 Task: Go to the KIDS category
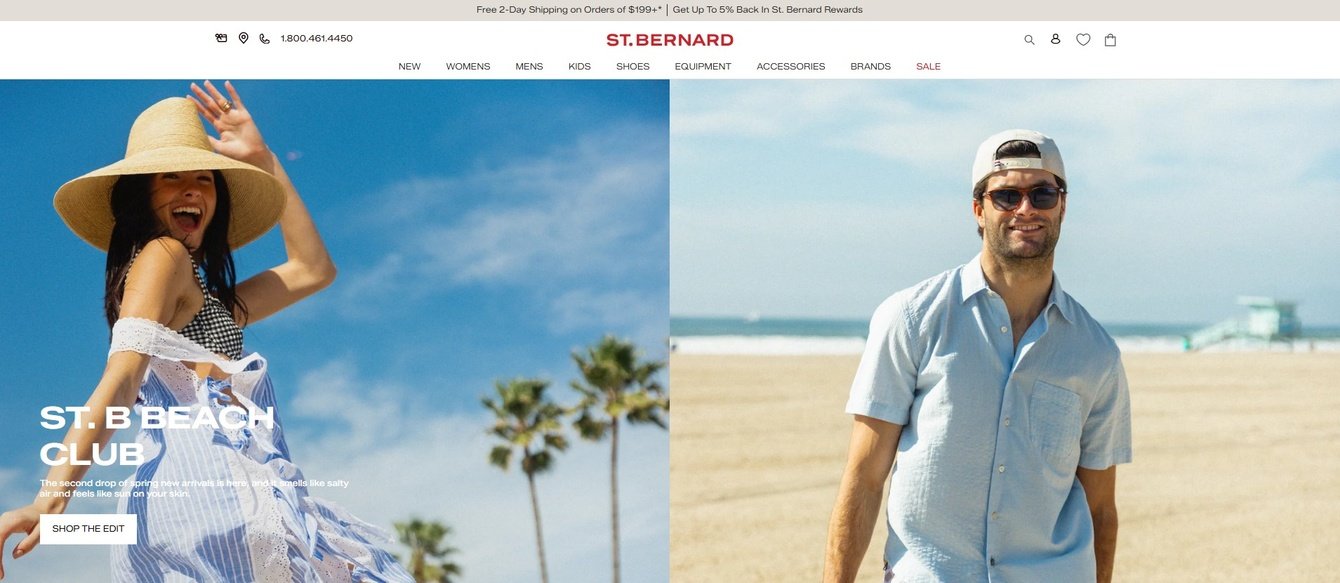pos(580,67)
